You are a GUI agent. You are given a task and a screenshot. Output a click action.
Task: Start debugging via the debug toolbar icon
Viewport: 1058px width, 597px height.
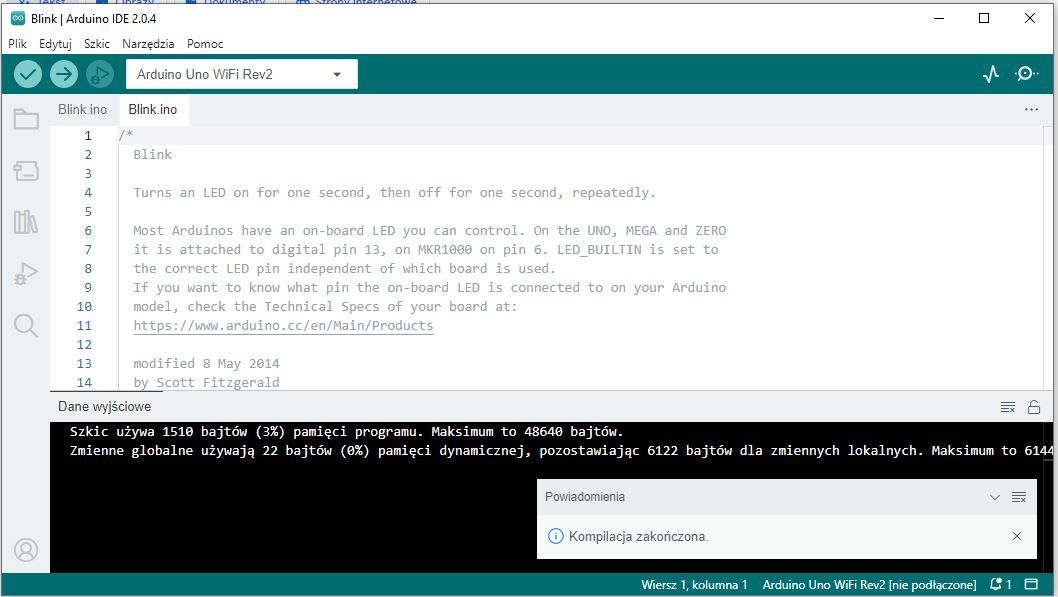point(99,73)
